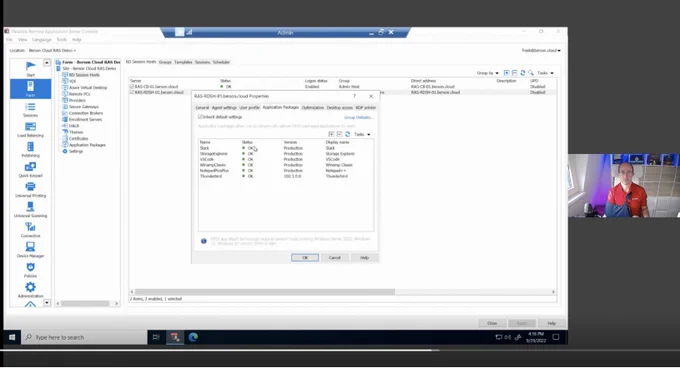This screenshot has width=680, height=368.
Task: Open the Start category in sidebar
Action: pyautogui.click(x=30, y=68)
